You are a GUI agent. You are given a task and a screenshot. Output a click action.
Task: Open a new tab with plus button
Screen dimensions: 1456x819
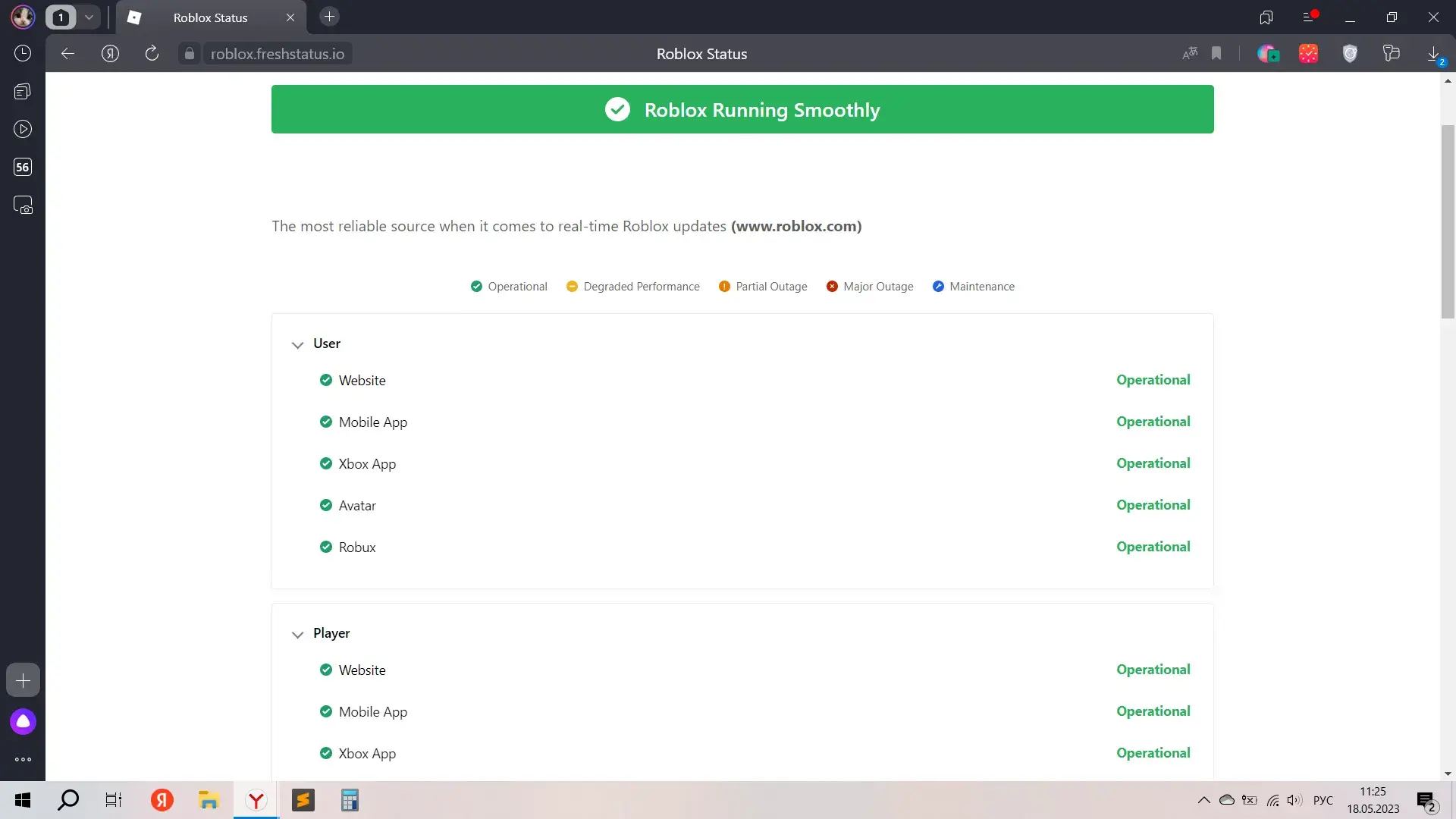[329, 17]
